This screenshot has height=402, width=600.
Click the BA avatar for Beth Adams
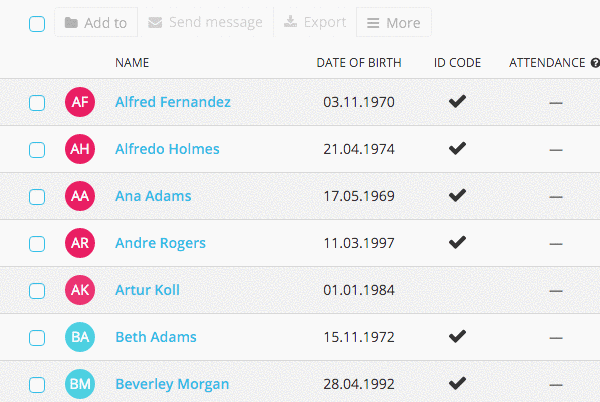point(80,337)
